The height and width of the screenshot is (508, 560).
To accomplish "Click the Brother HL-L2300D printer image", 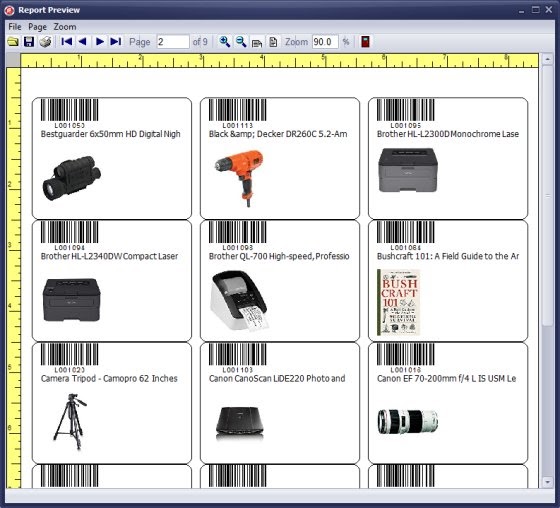I will [x=408, y=170].
